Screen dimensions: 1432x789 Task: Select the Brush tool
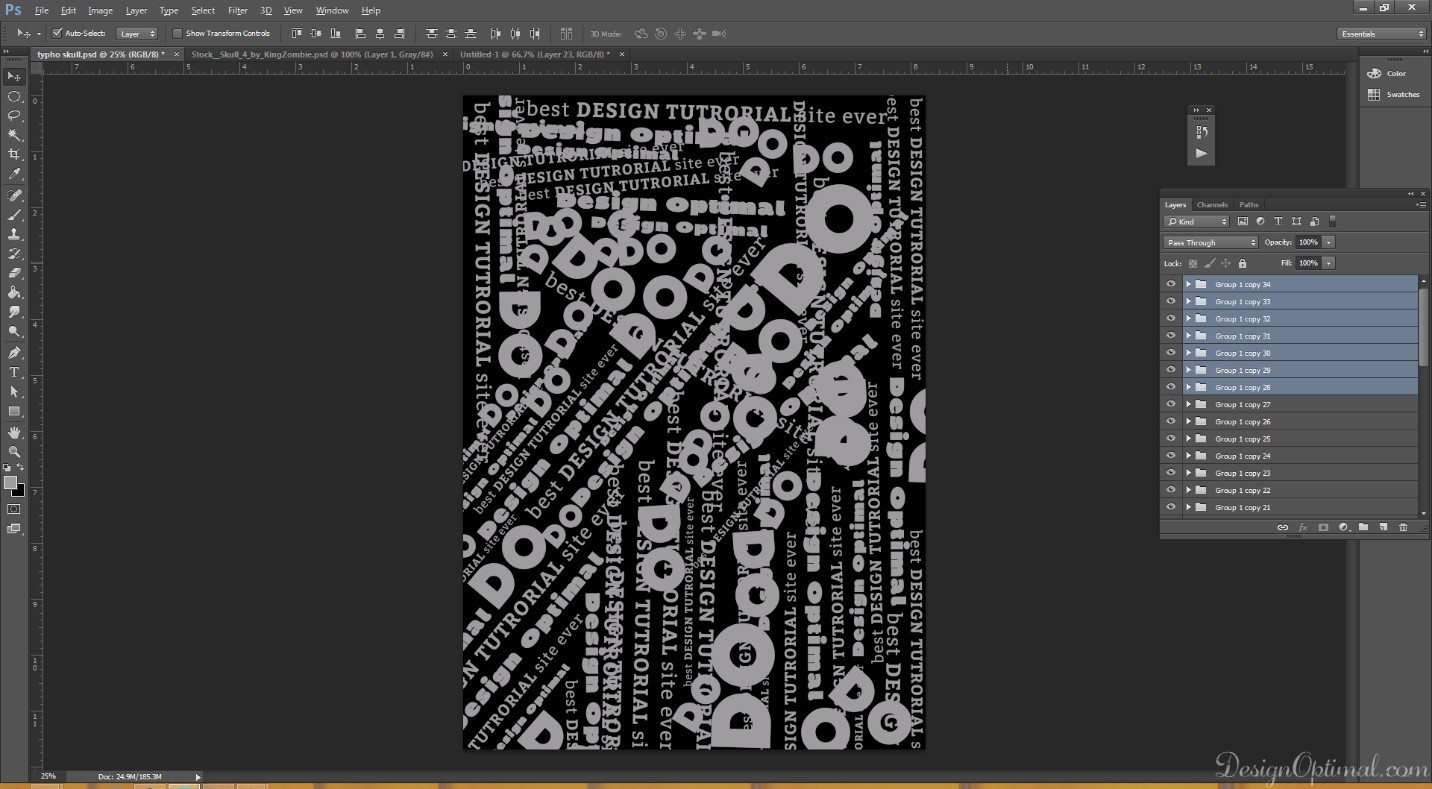(14, 215)
